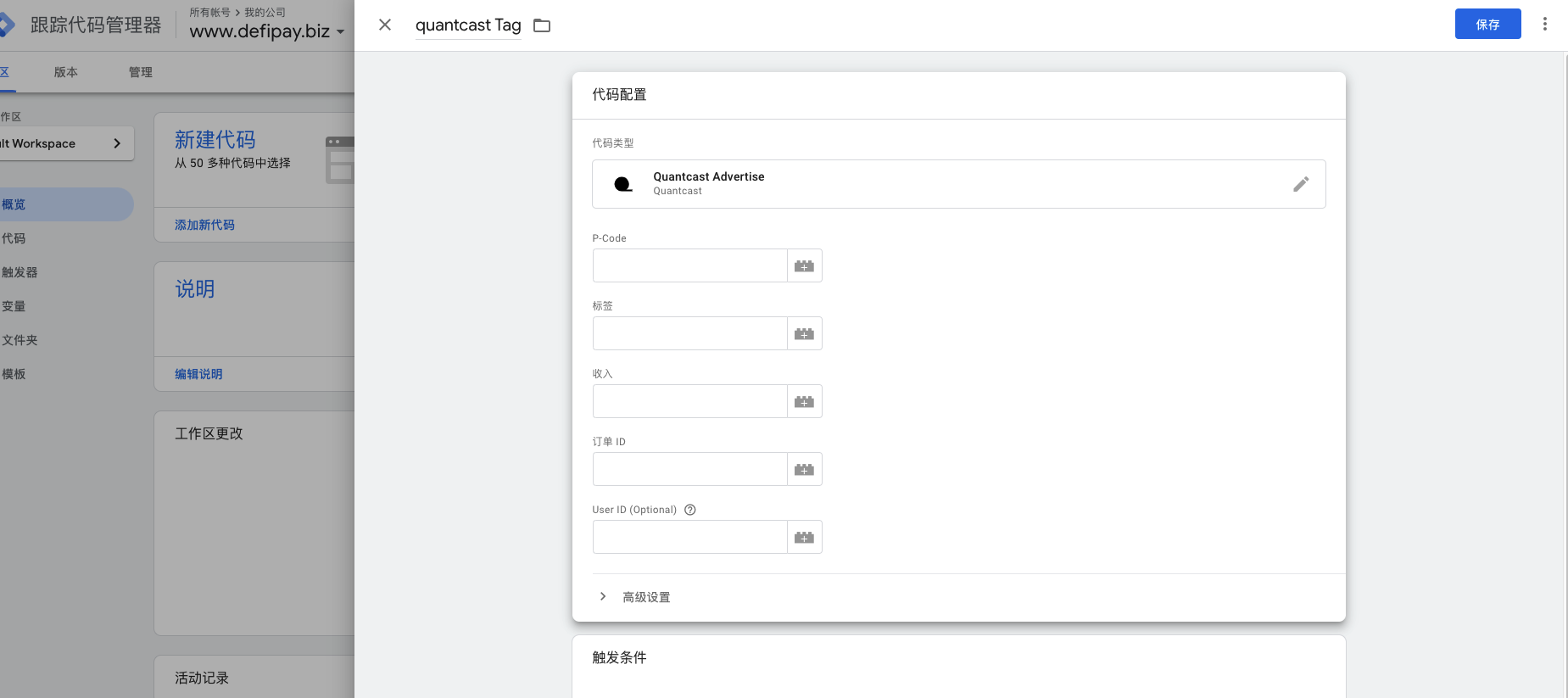Focus the 订单 ID input field

[x=689, y=469]
